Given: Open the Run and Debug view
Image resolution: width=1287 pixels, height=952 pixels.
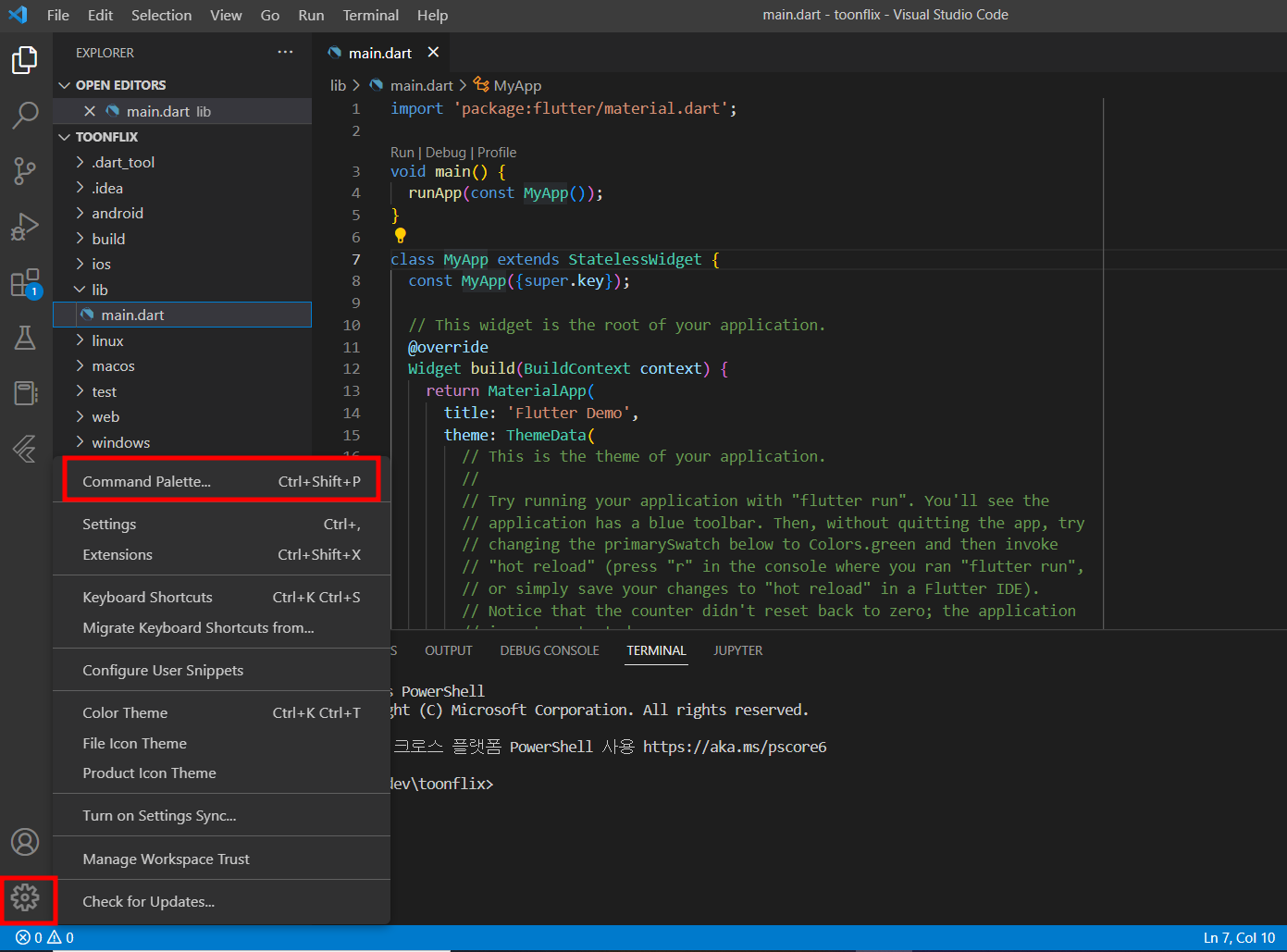Looking at the screenshot, I should tap(25, 227).
